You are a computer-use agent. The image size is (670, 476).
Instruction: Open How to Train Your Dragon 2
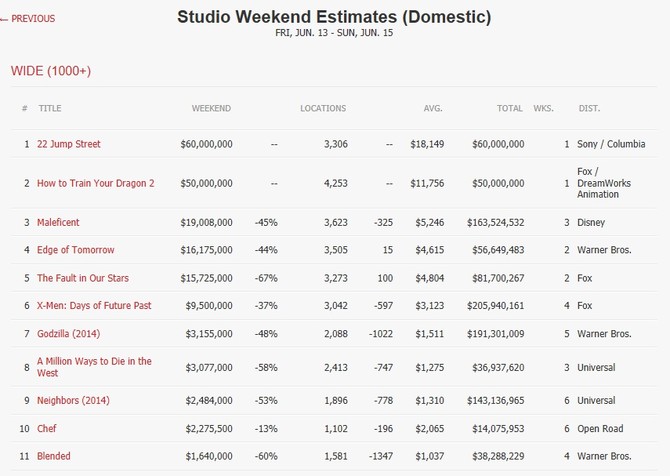point(95,183)
